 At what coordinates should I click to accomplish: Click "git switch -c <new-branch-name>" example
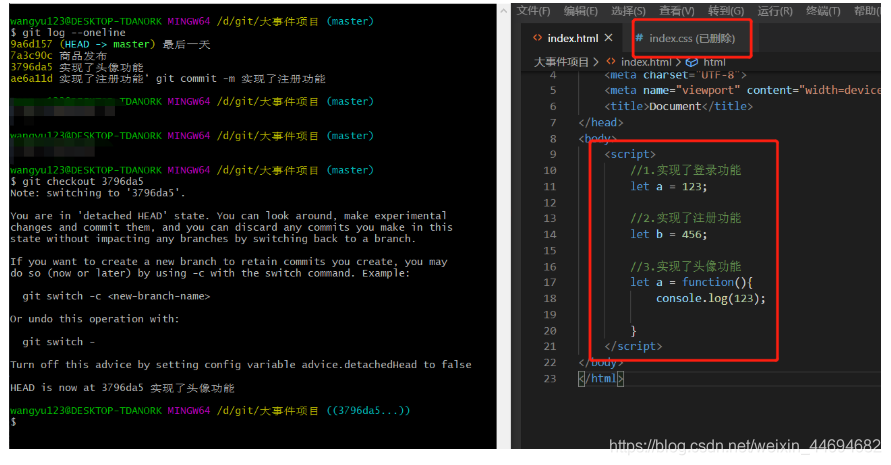pos(116,296)
